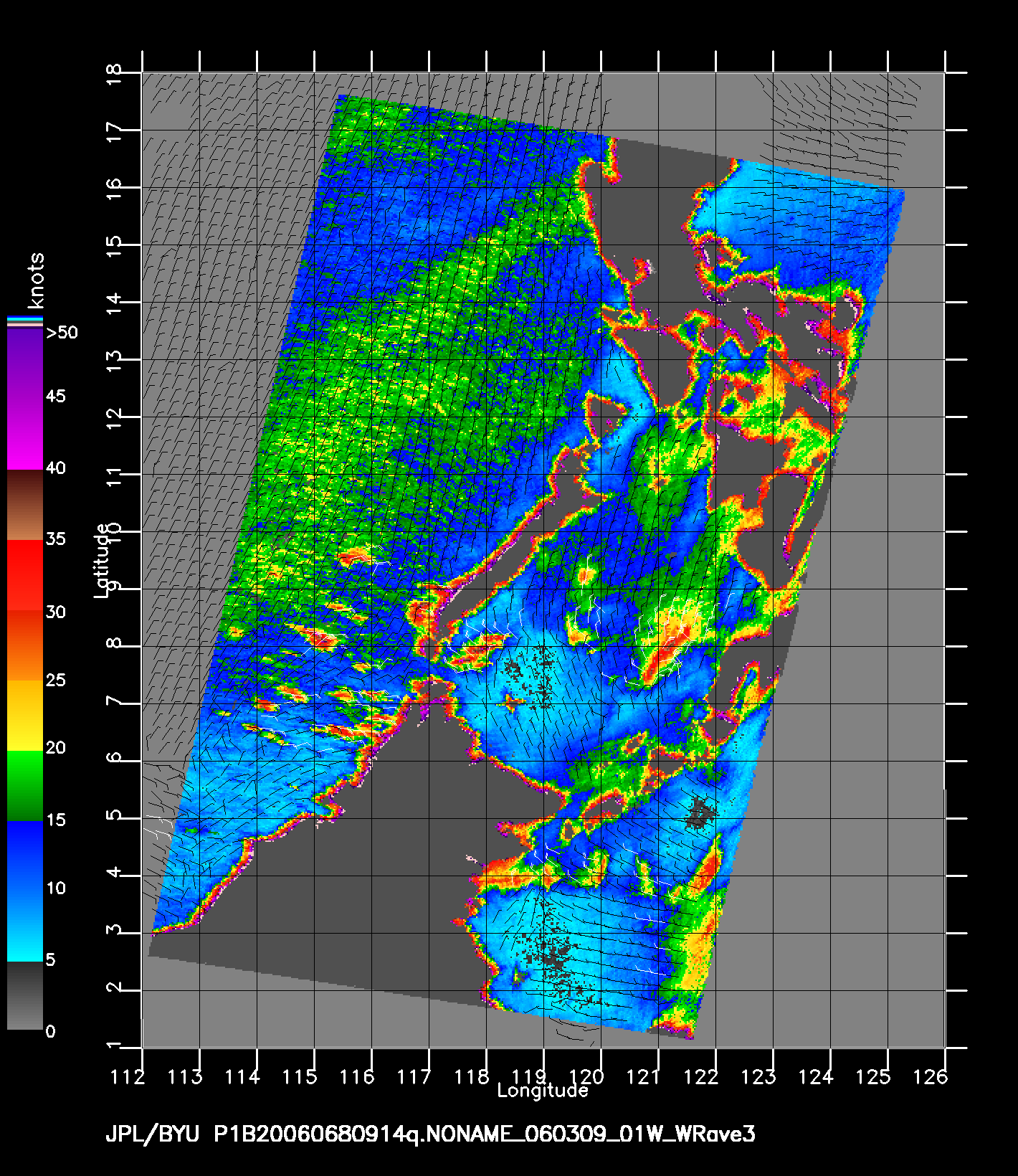The image size is (1018, 1176).
Task: Click the latitude tick label '7'
Action: (x=114, y=701)
